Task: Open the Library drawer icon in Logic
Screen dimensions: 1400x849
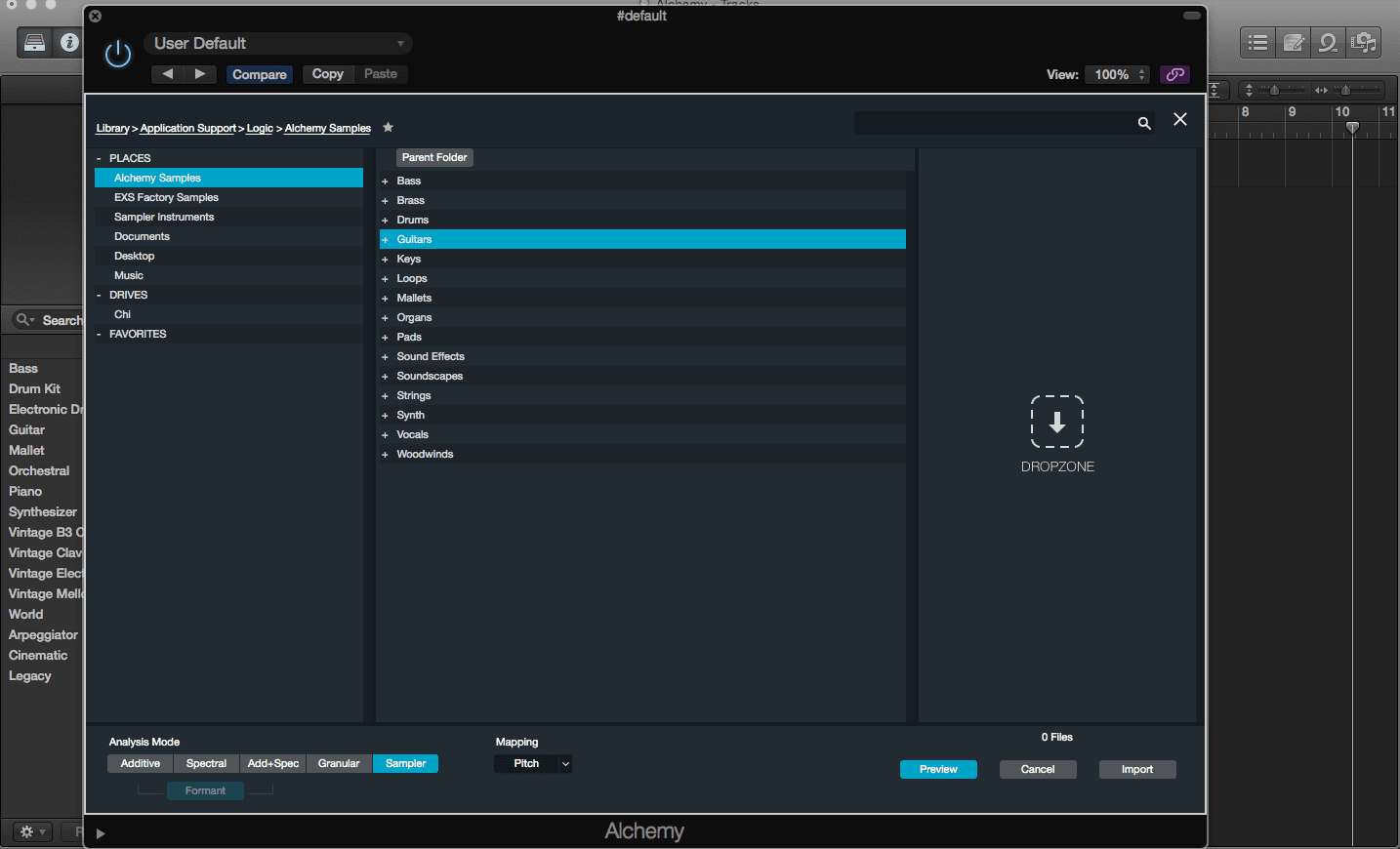Action: pos(34,42)
